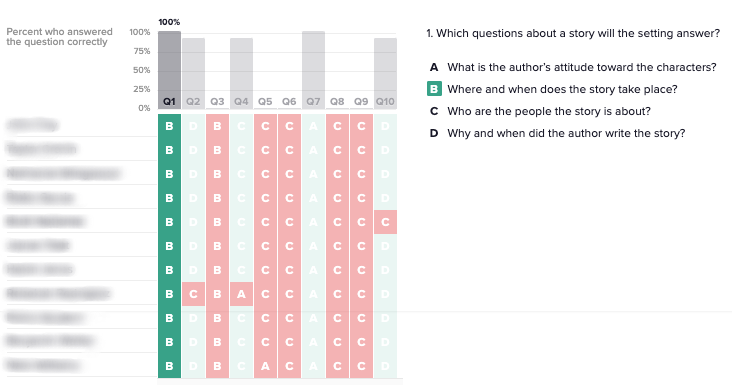Click the red C cell in Q2 column

193,294
